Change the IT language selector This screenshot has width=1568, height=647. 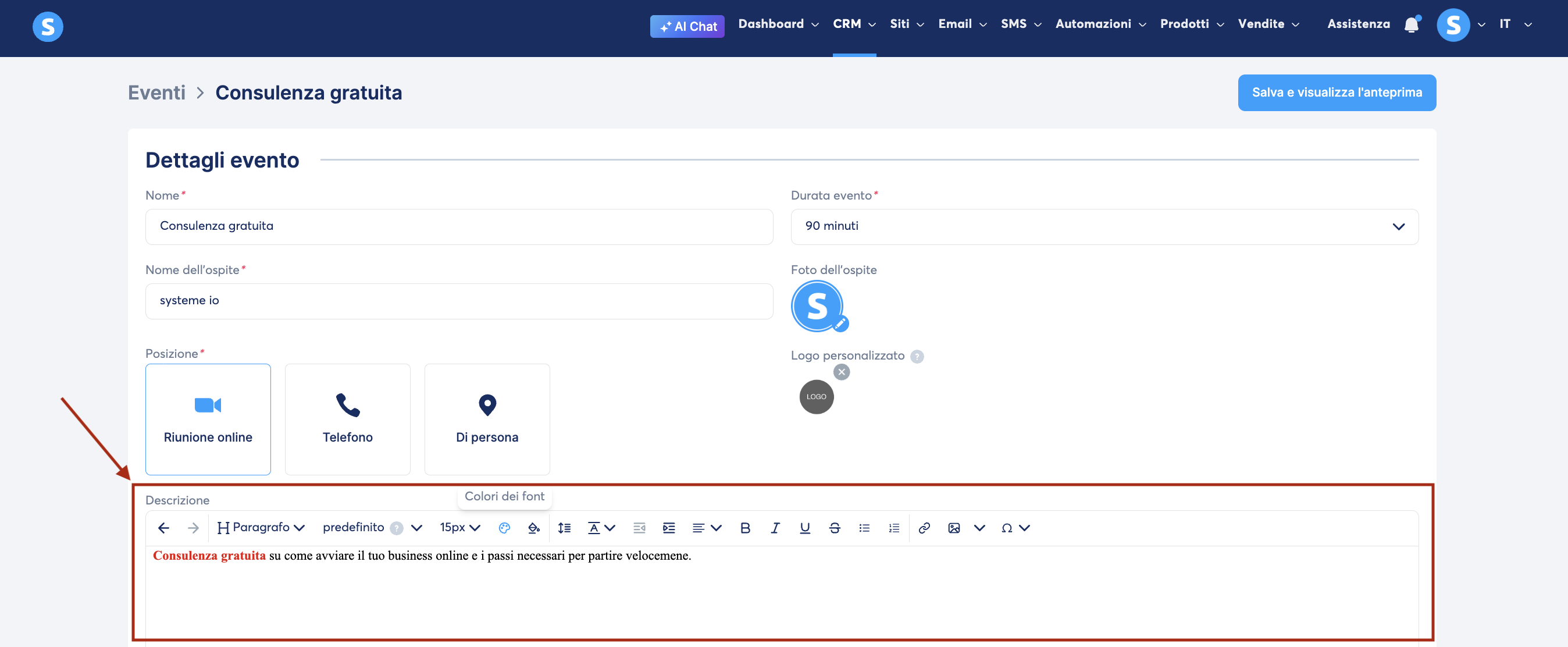1515,24
